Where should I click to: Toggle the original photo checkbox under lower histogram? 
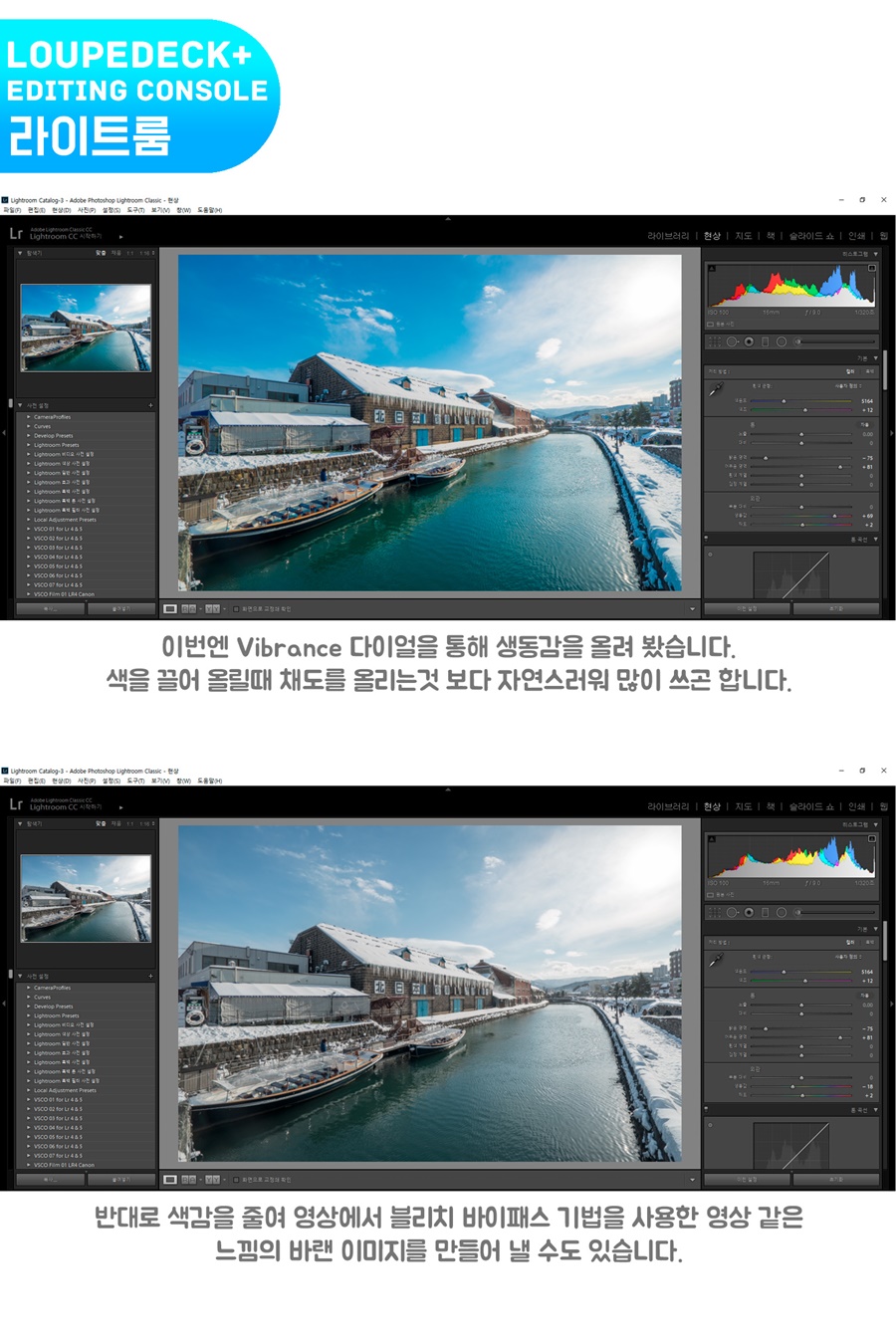click(710, 894)
